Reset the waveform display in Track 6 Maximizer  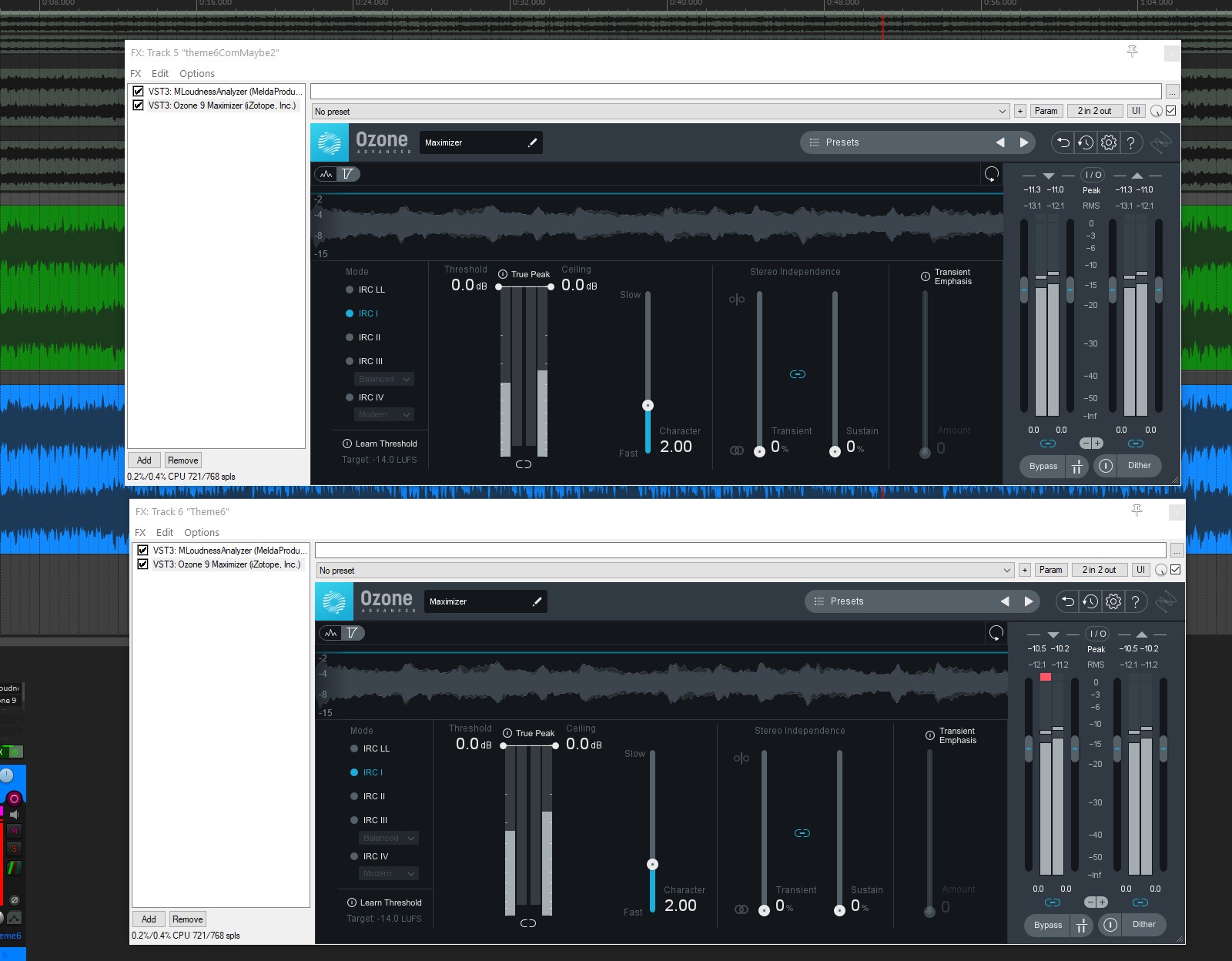click(996, 633)
